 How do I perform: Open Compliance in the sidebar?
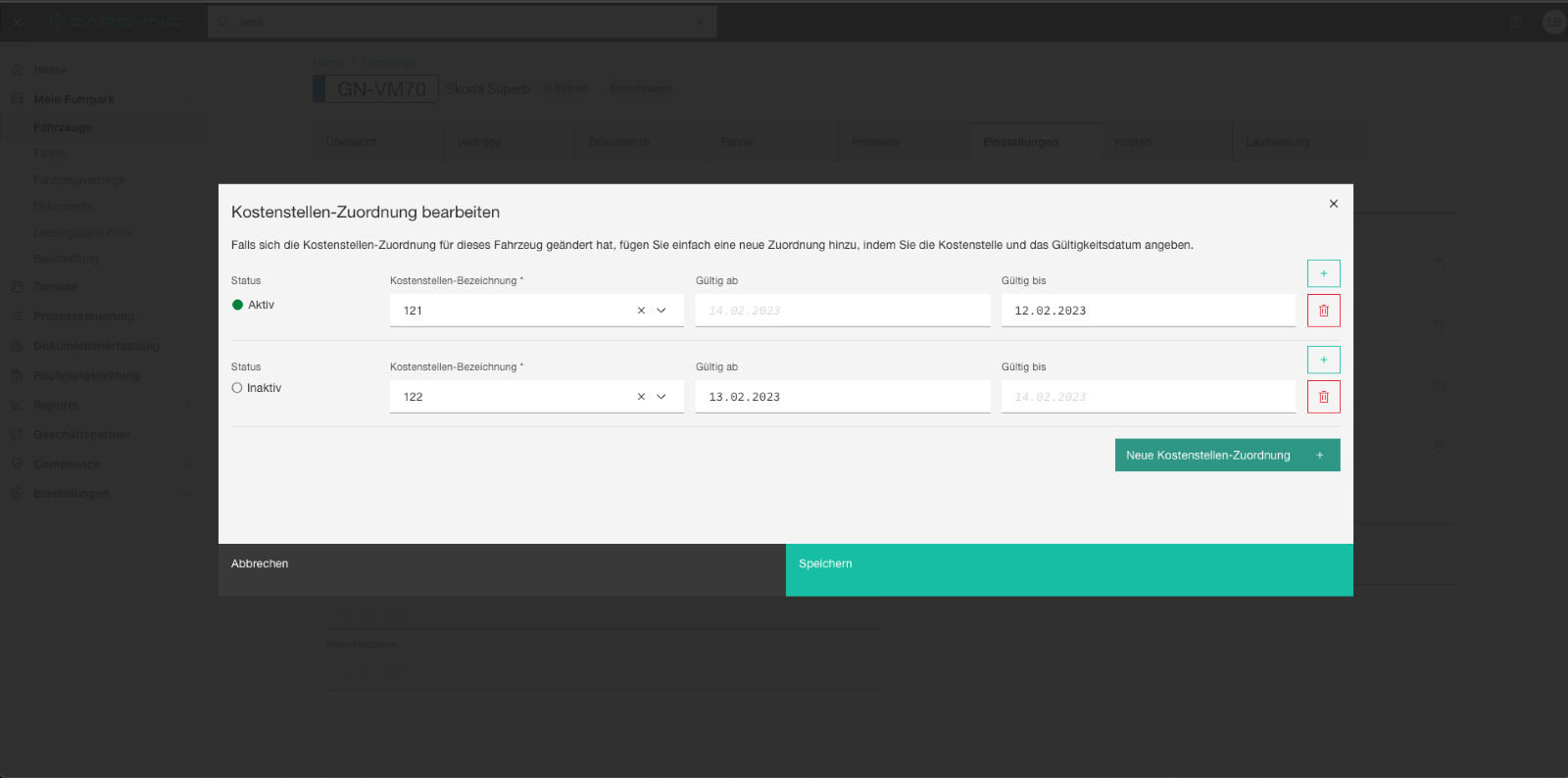coord(67,464)
